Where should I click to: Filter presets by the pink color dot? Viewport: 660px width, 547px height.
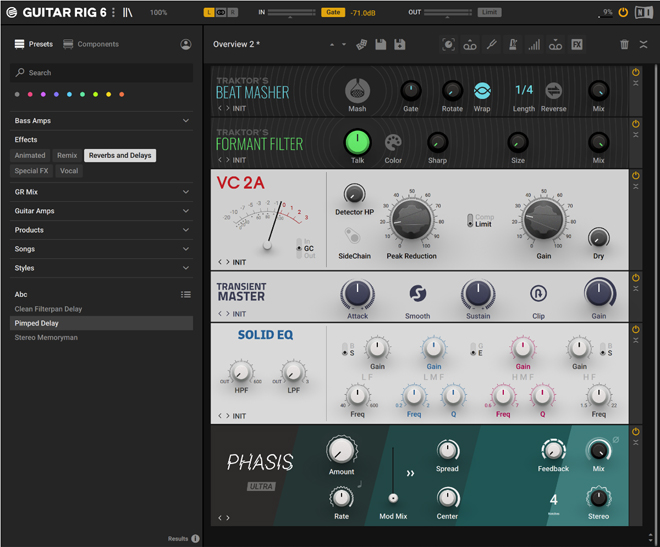pyautogui.click(x=30, y=95)
